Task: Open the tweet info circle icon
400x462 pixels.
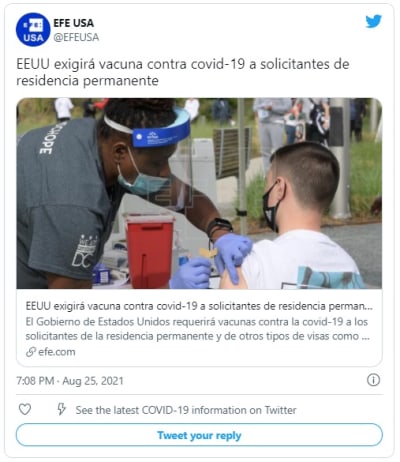Action: (373, 380)
